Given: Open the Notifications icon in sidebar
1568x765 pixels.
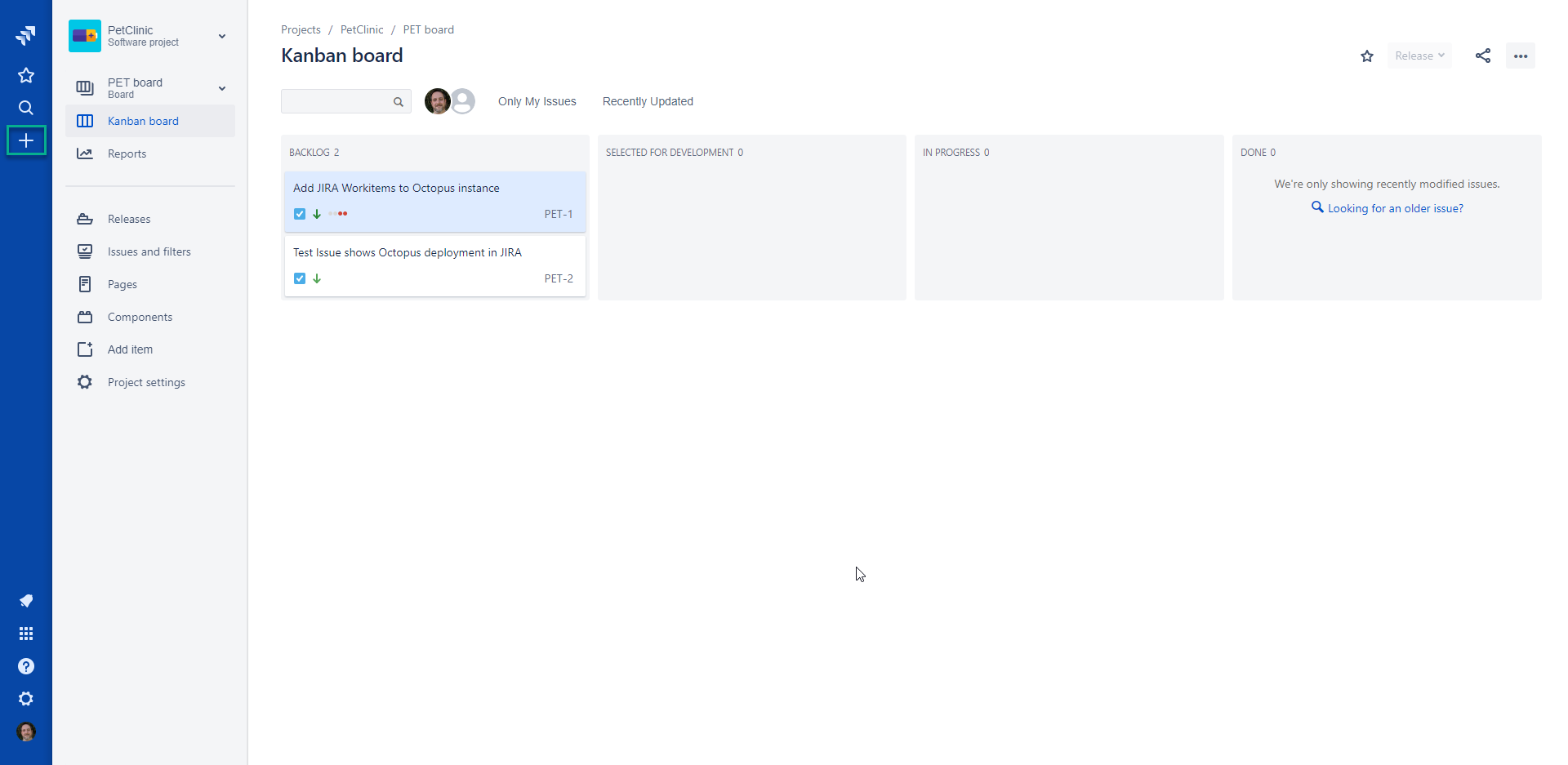Looking at the screenshot, I should coord(26,601).
